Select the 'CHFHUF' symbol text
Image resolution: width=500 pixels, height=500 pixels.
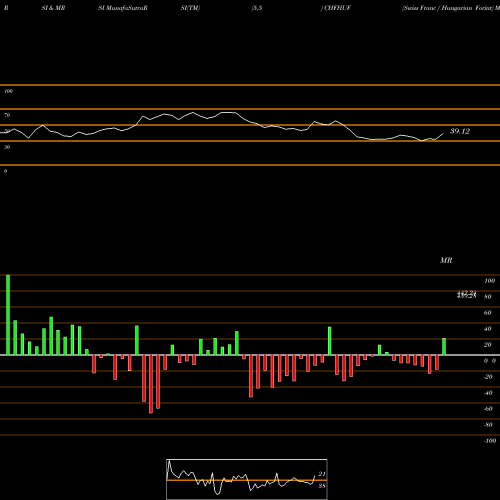(x=337, y=8)
